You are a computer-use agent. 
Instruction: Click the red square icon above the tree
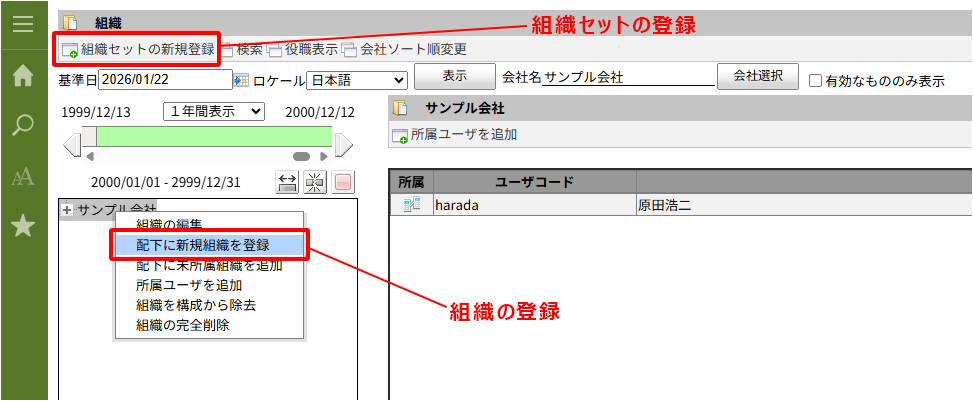[343, 182]
